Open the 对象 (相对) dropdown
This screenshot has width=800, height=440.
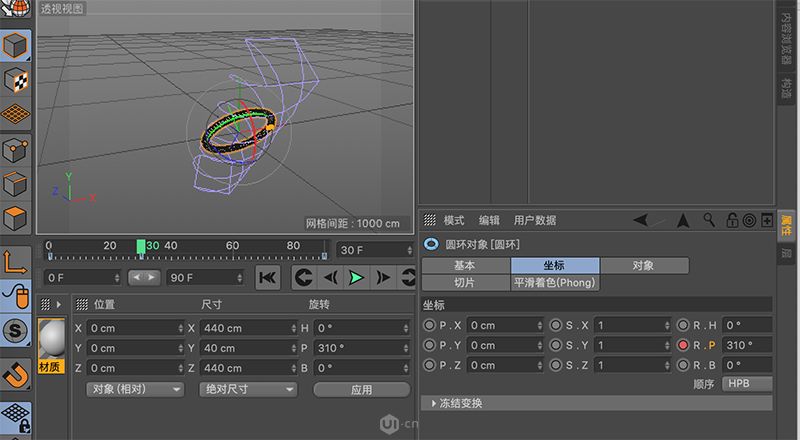point(136,389)
